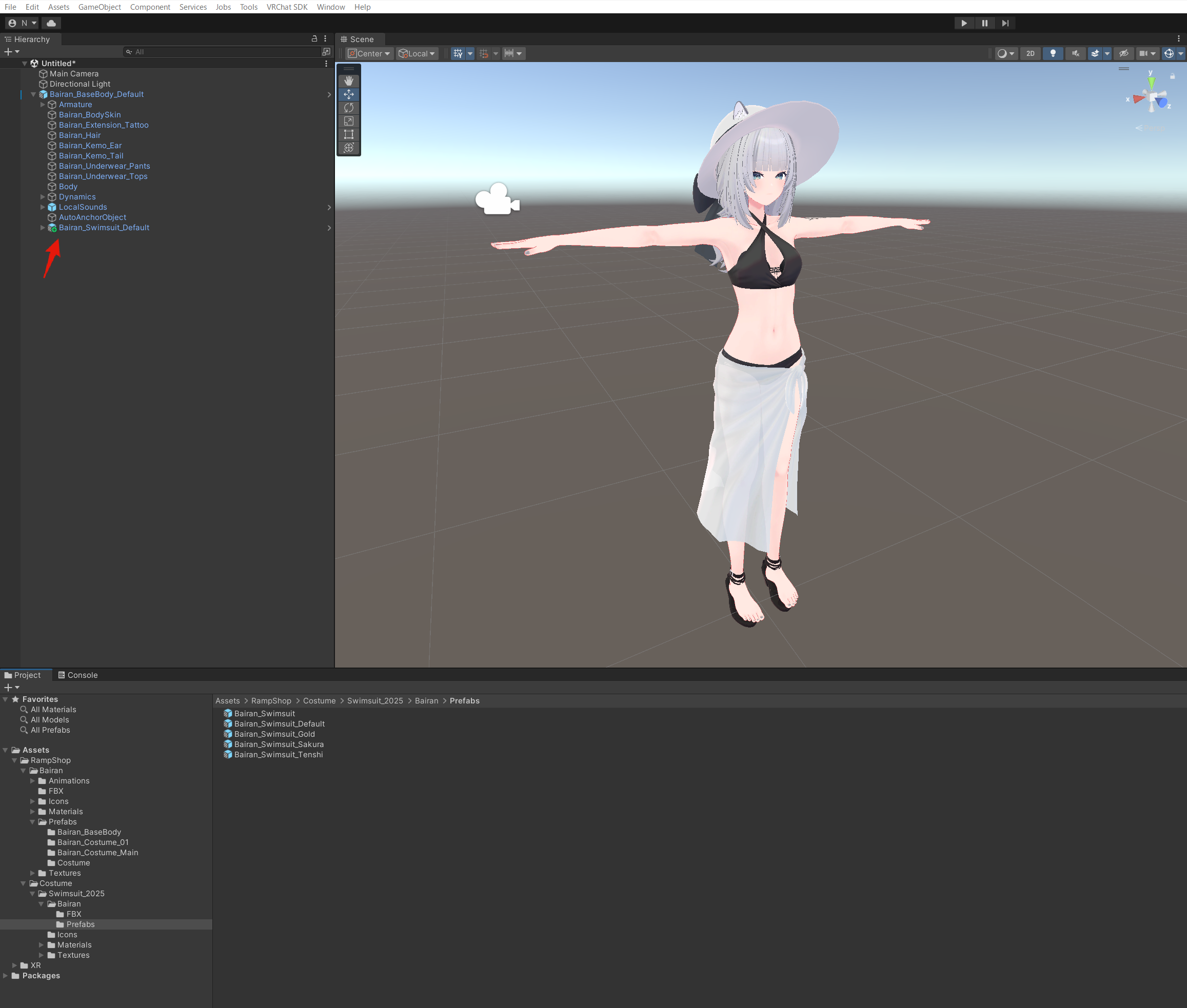The width and height of the screenshot is (1187, 1008).
Task: Toggle Gizmos visibility
Action: click(x=1169, y=53)
